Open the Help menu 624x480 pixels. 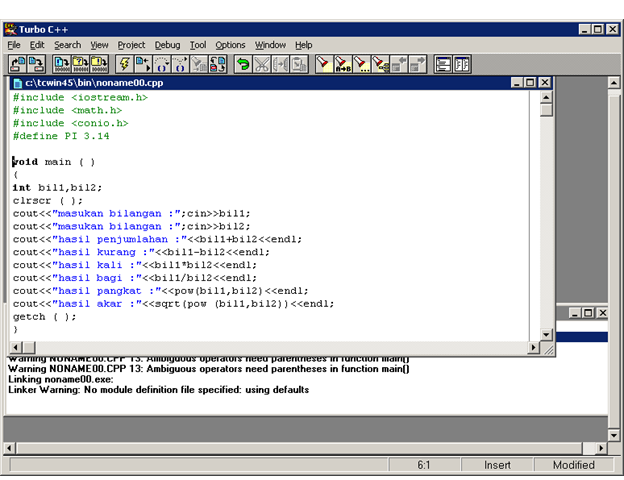point(304,45)
